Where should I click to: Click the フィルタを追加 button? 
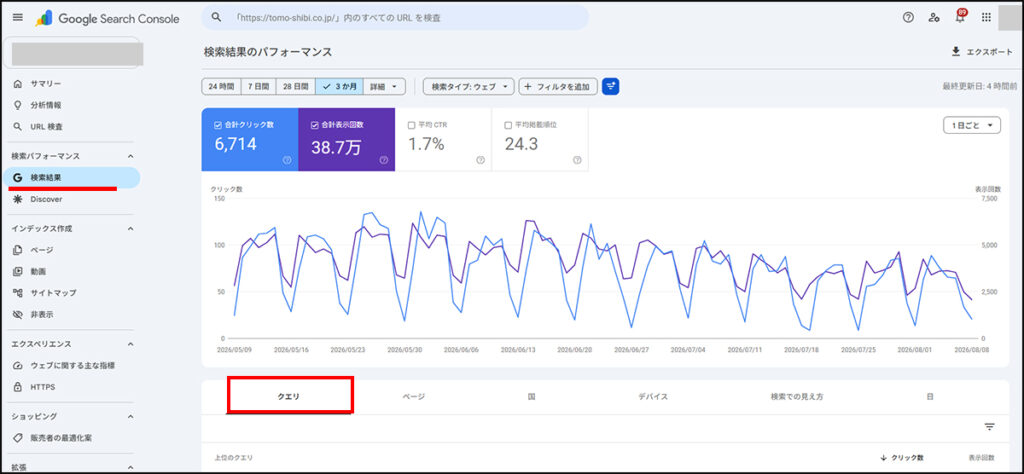pyautogui.click(x=558, y=86)
